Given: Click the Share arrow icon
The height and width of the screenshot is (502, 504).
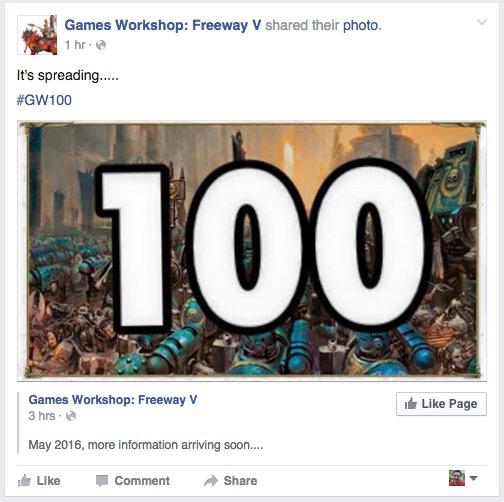Looking at the screenshot, I should pos(211,481).
